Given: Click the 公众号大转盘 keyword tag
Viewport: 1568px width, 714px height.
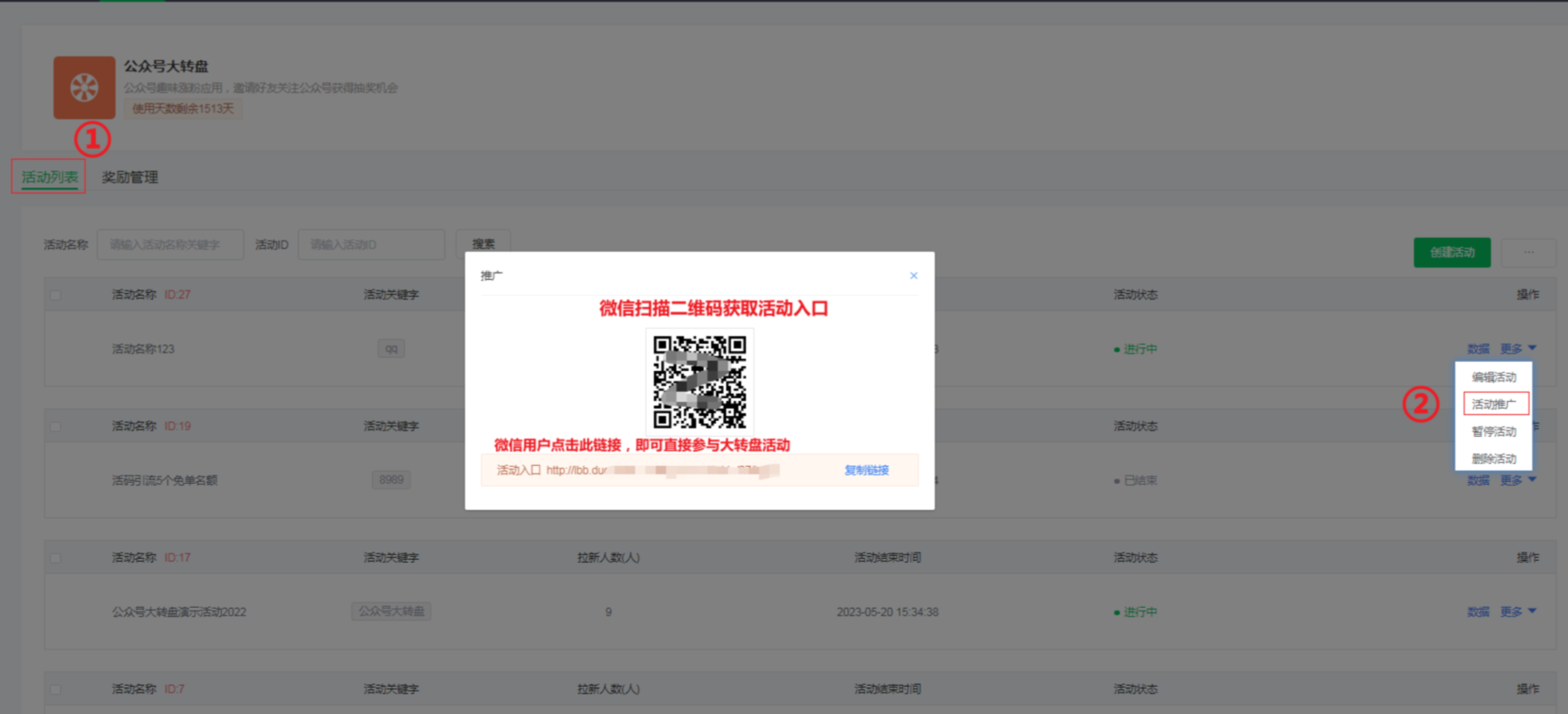Looking at the screenshot, I should [x=391, y=612].
